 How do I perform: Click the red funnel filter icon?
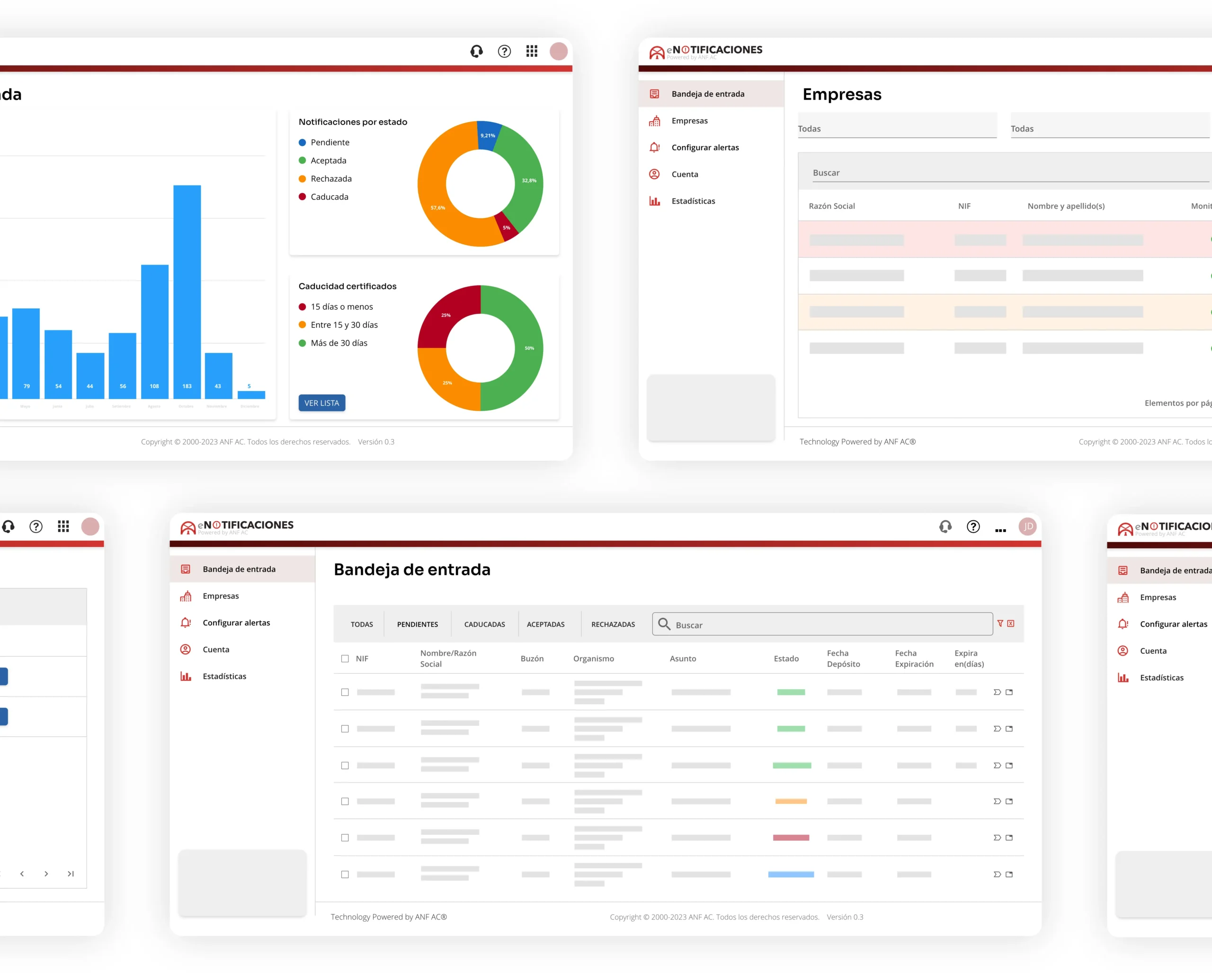tap(1000, 623)
